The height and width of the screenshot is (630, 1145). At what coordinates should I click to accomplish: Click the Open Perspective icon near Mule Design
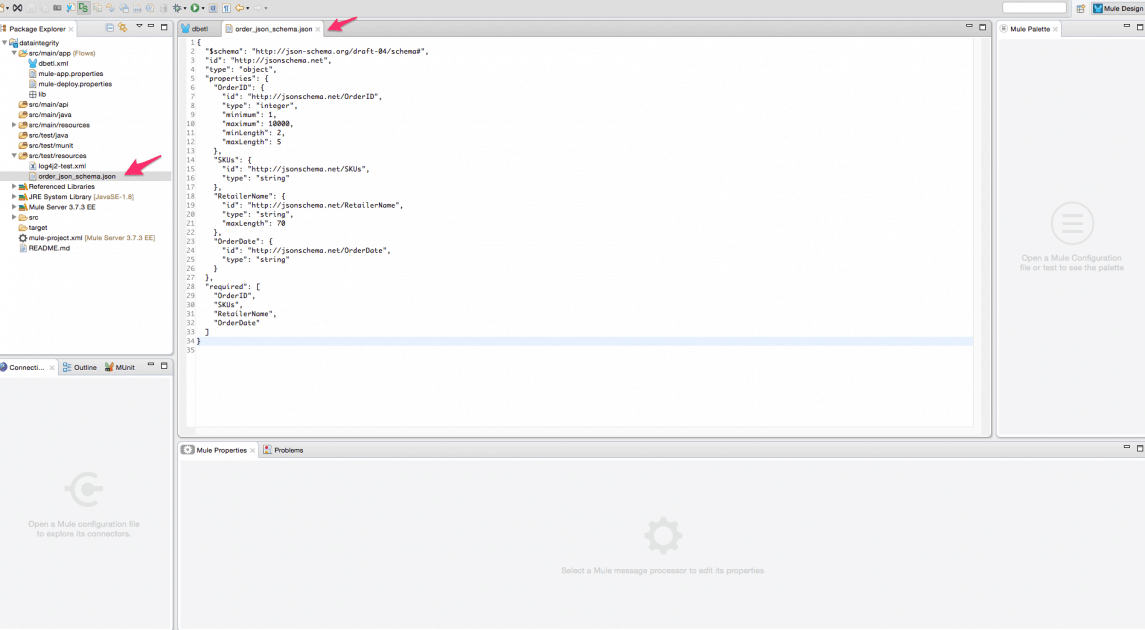point(1081,8)
